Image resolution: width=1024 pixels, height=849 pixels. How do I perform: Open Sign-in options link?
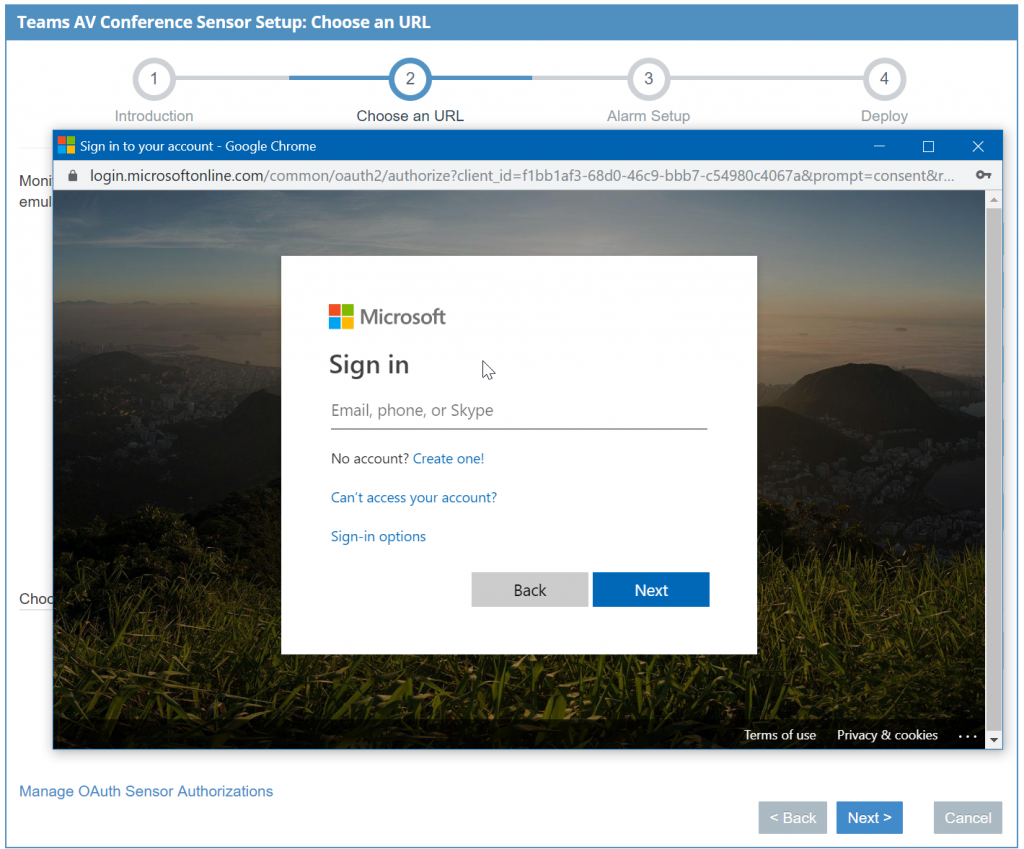click(378, 536)
